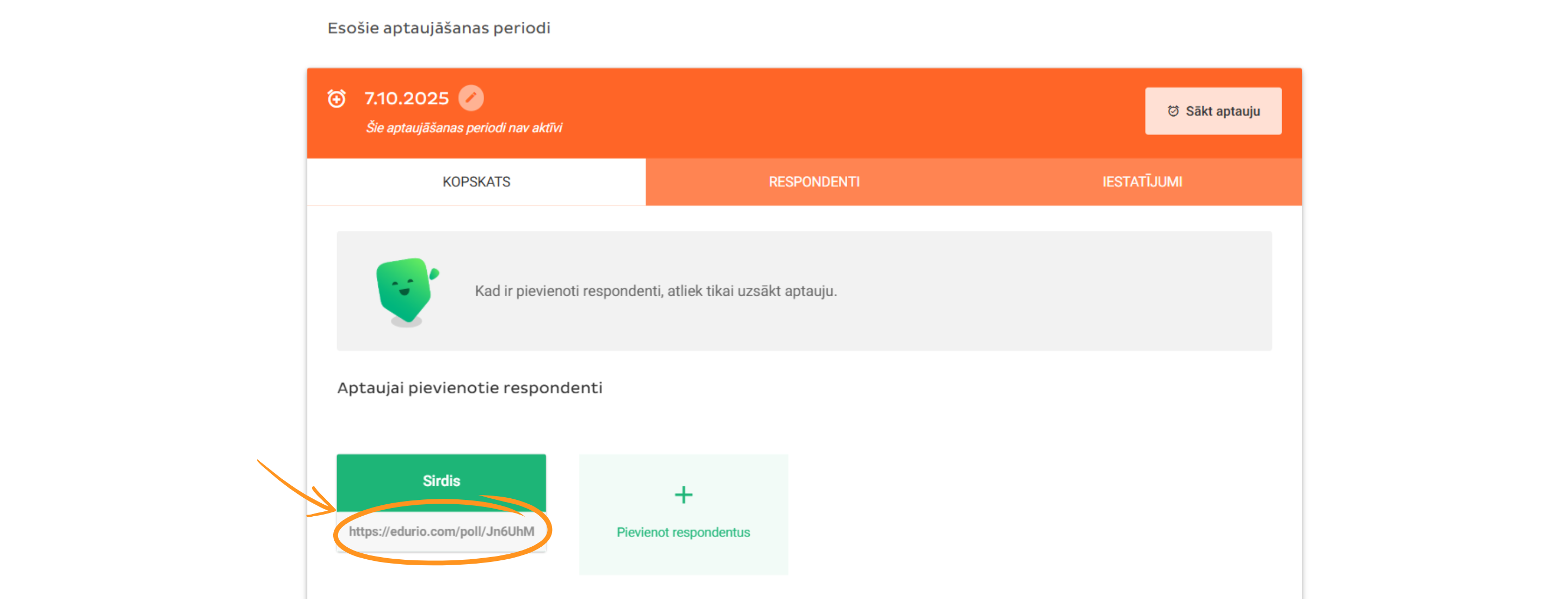This screenshot has width=1568, height=599.
Task: Open the RESPONDENTI tab
Action: pos(814,182)
